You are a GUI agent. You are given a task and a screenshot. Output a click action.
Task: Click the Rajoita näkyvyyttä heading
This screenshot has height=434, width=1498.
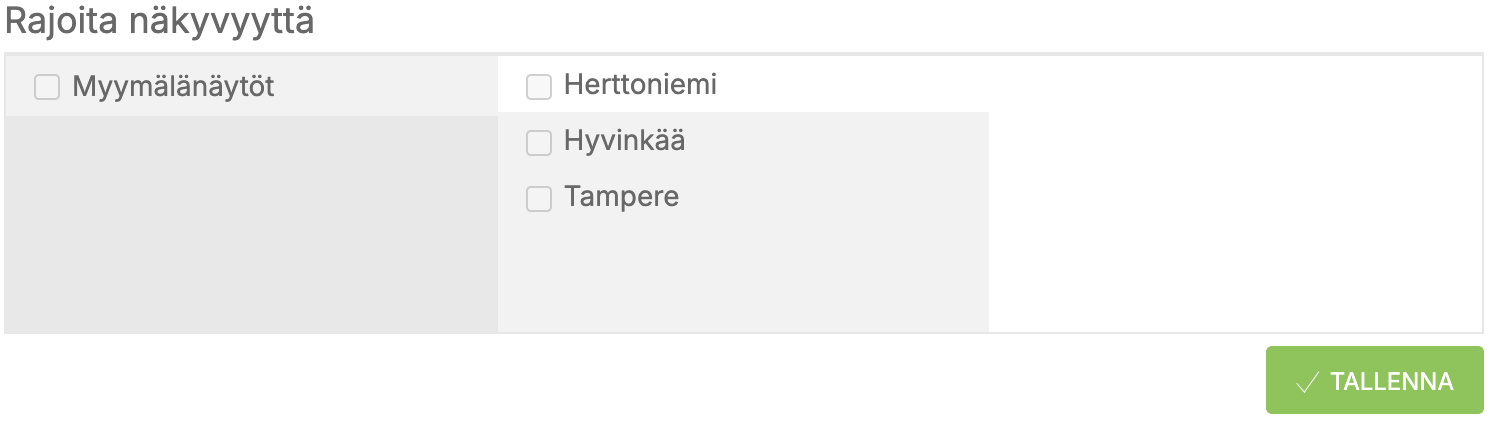[x=160, y=22]
